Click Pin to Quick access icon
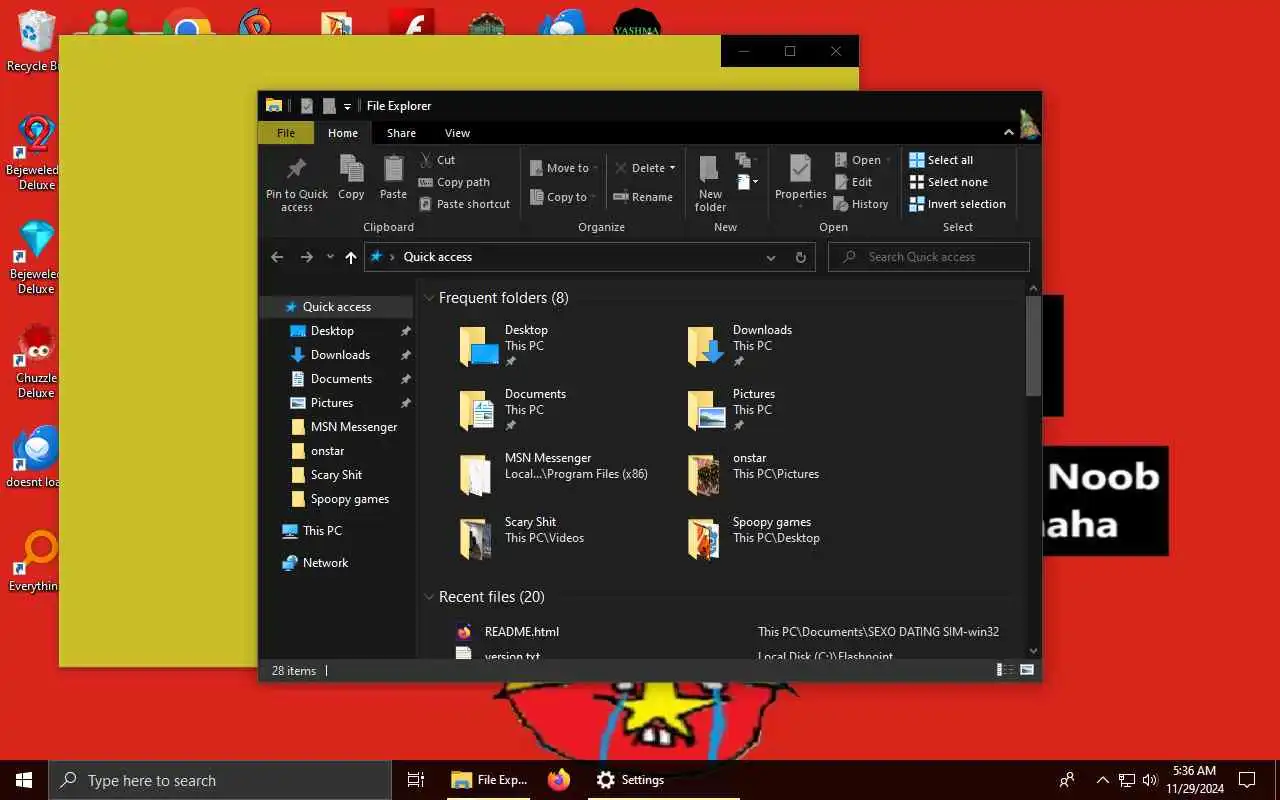 [297, 168]
